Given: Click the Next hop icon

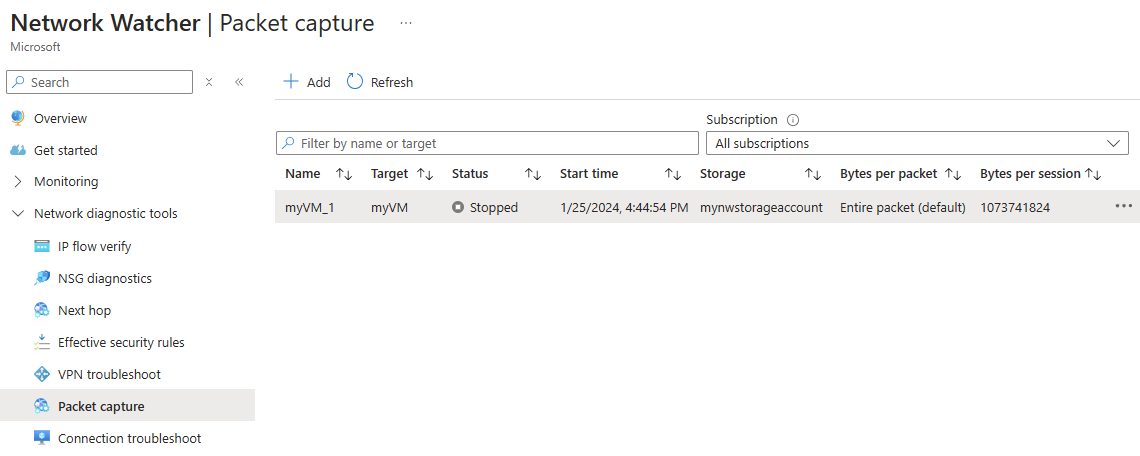Looking at the screenshot, I should pyautogui.click(x=42, y=311).
